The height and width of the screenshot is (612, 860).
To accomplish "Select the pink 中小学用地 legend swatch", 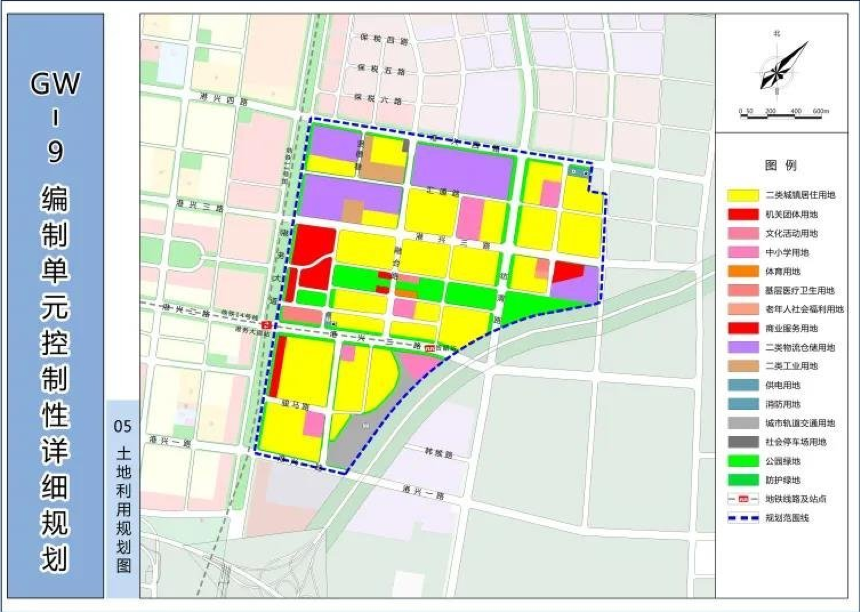I will coord(743,252).
